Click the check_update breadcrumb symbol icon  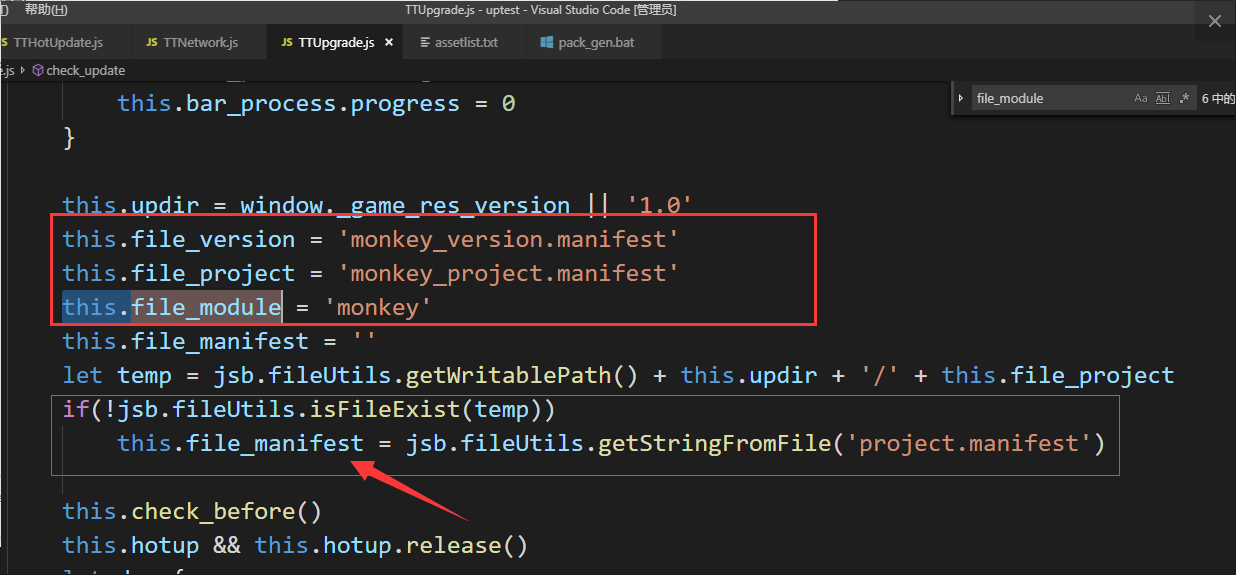pyautogui.click(x=38, y=70)
